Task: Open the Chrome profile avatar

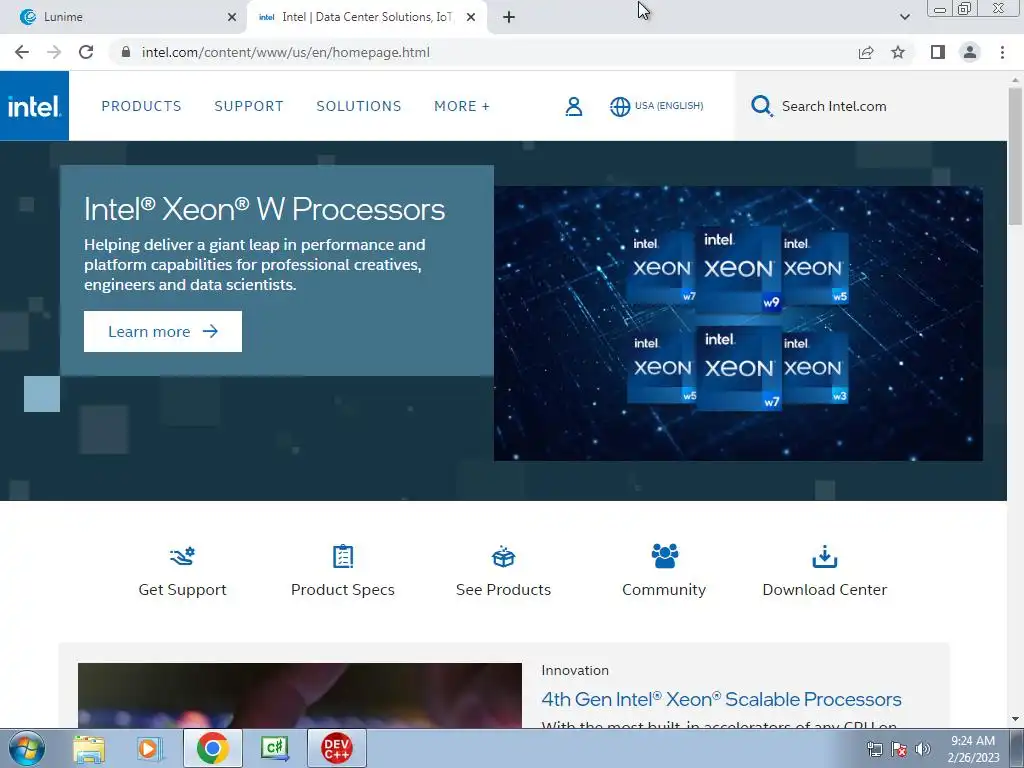Action: pyautogui.click(x=970, y=52)
